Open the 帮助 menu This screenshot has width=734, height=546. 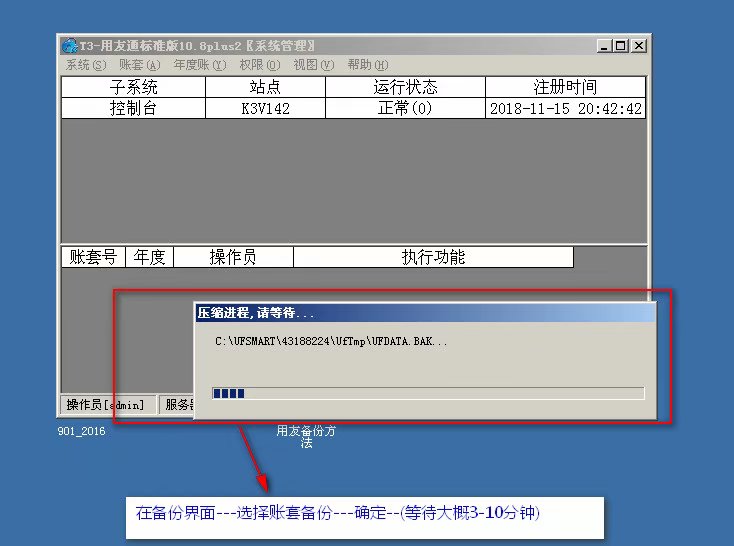point(367,65)
